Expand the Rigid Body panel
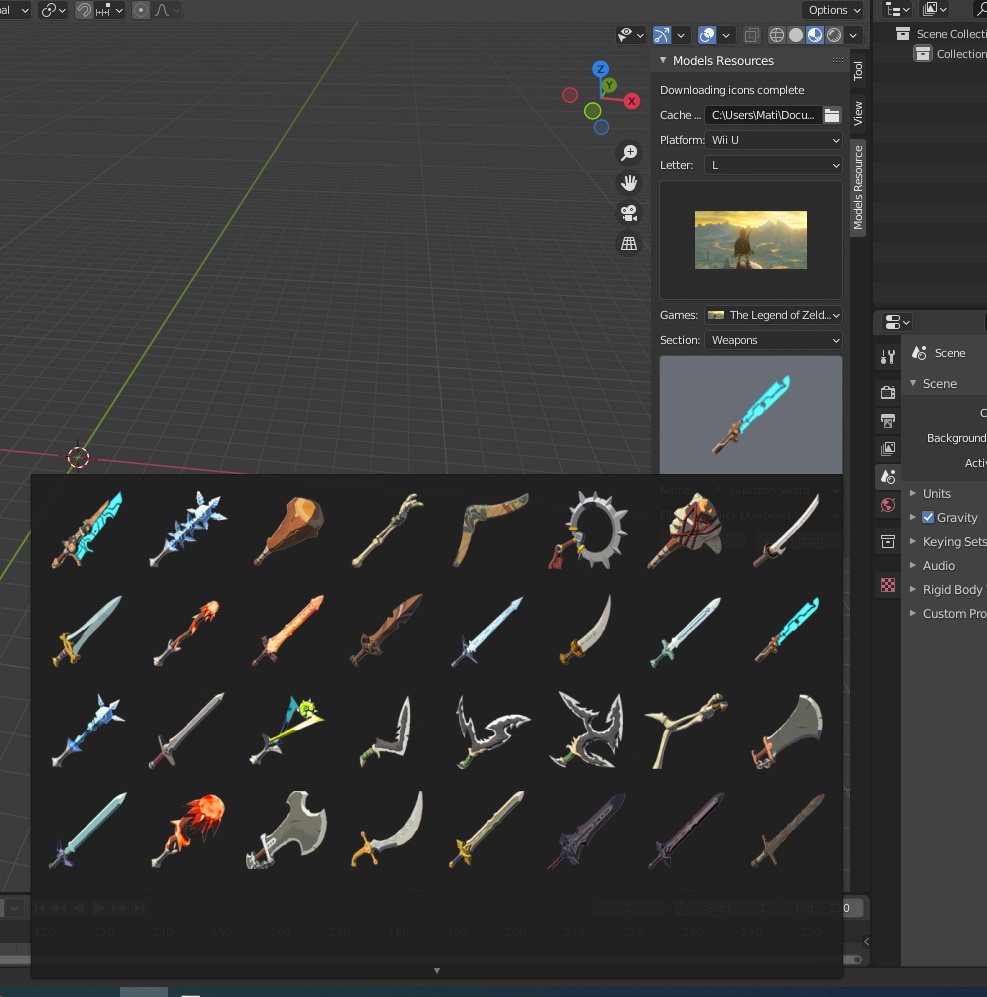The height and width of the screenshot is (997, 987). pos(913,589)
